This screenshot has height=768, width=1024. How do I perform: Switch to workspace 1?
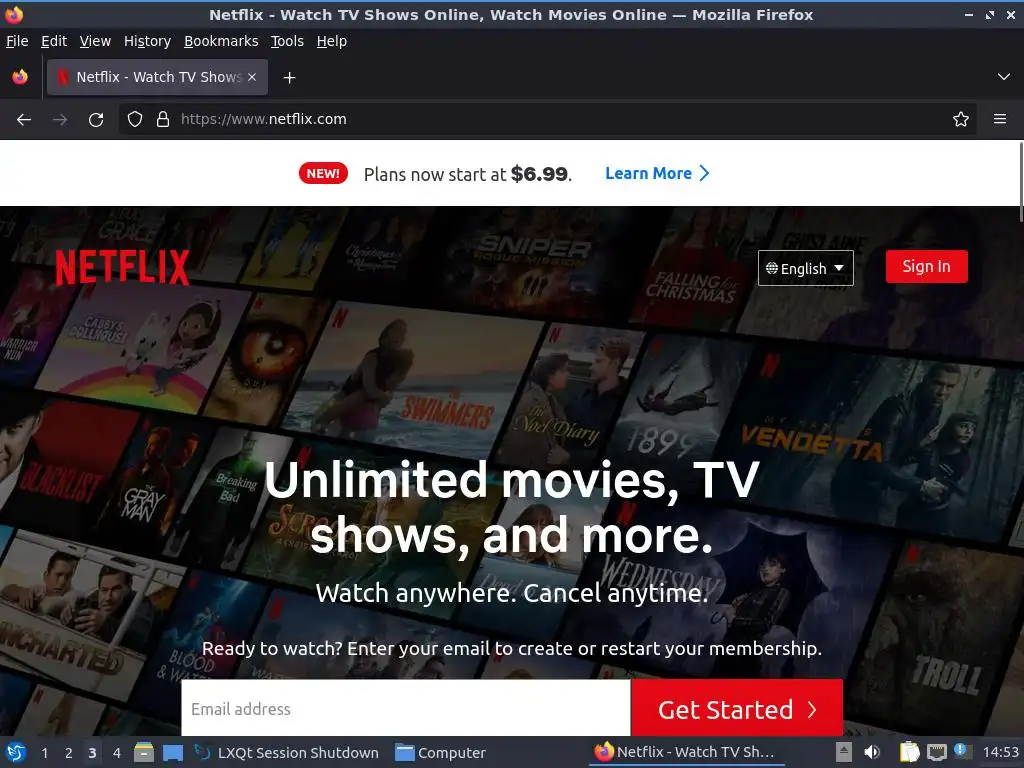pyautogui.click(x=44, y=753)
